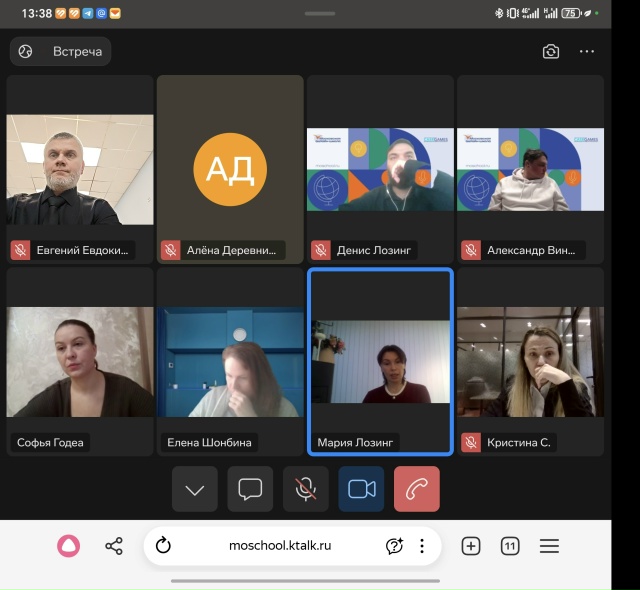Tap the Alice assistant icon in browser bar
This screenshot has height=590, width=640.
tap(68, 546)
